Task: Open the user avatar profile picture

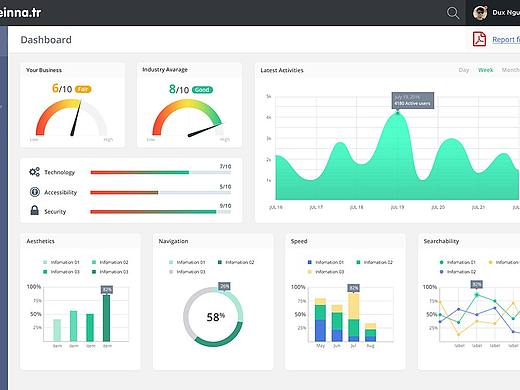Action: tap(480, 13)
